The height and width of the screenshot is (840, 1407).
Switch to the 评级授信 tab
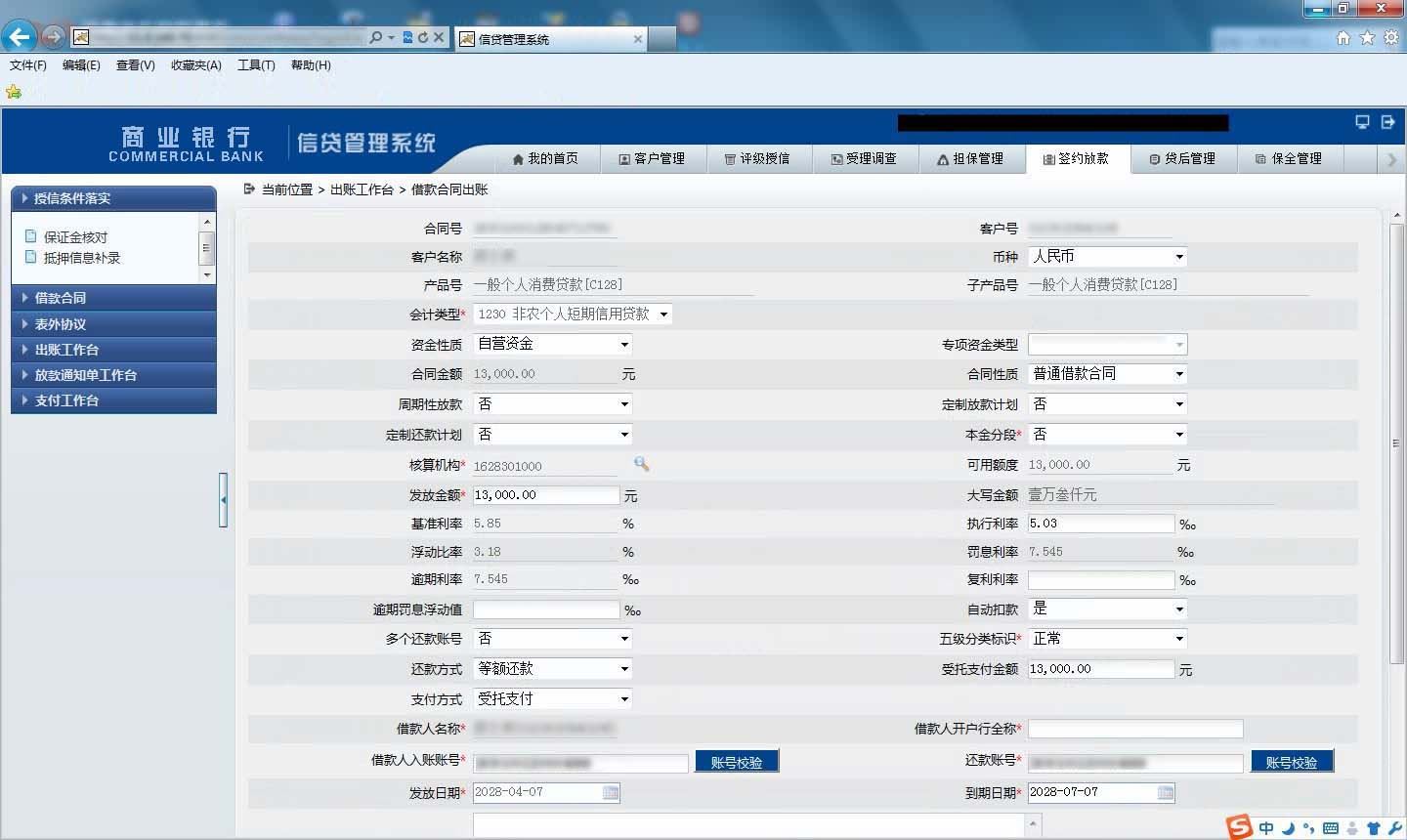pyautogui.click(x=757, y=158)
